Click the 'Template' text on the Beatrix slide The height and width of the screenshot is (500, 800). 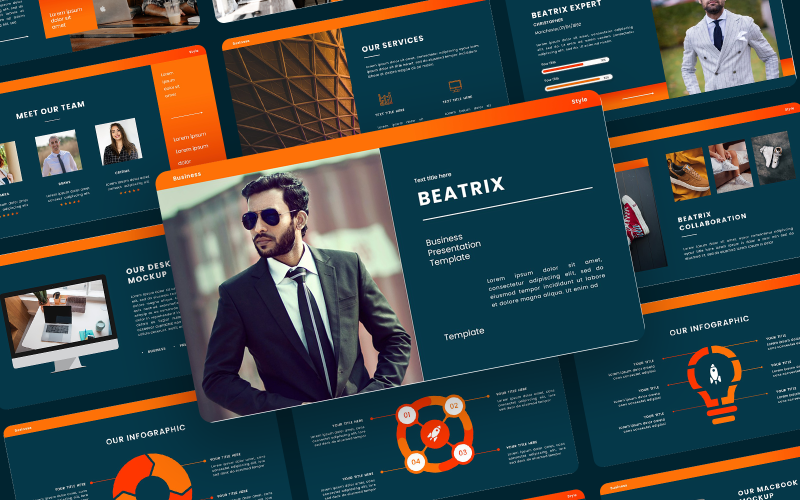click(x=464, y=334)
